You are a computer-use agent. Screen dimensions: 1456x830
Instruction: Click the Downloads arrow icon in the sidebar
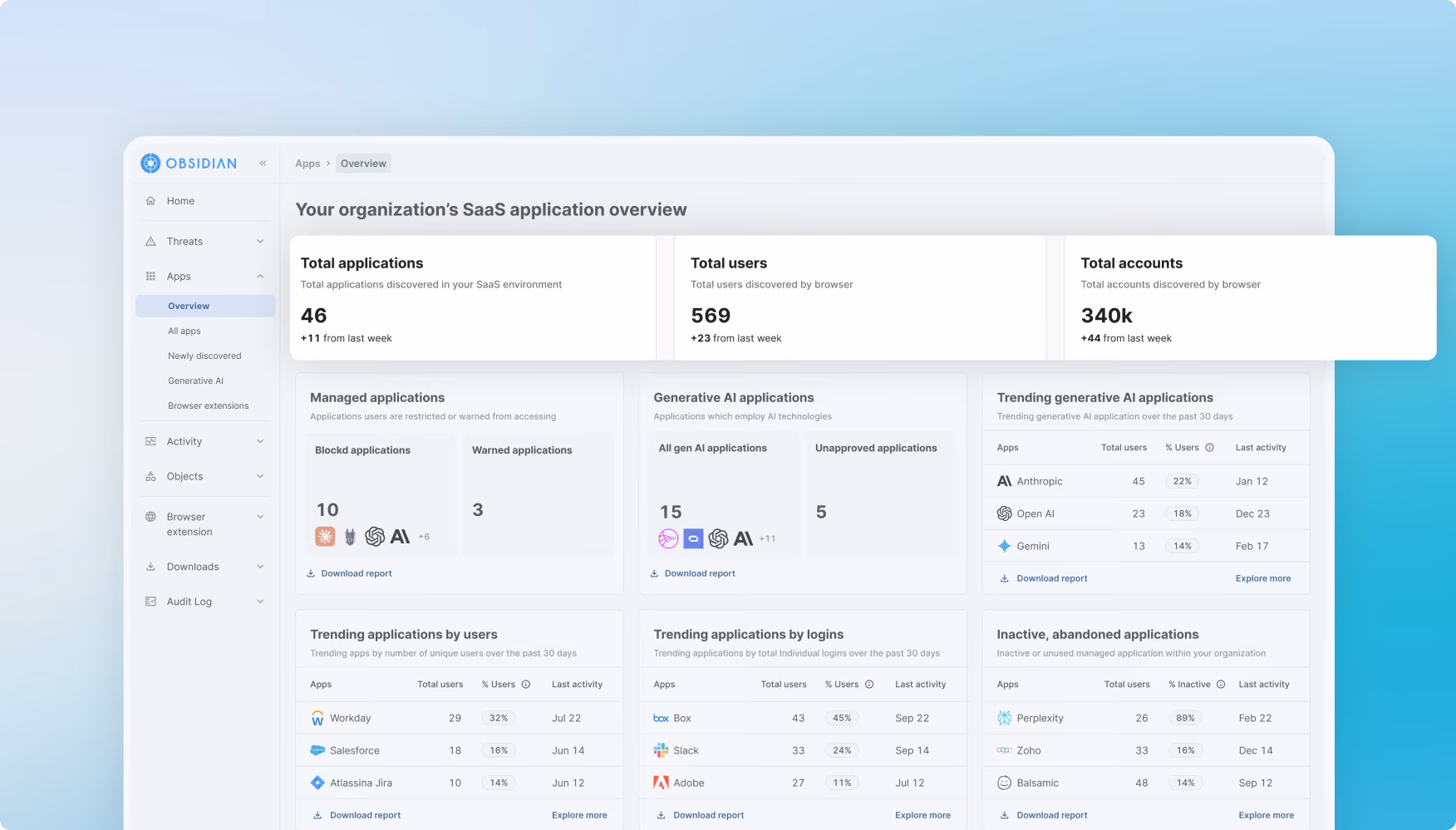pyautogui.click(x=150, y=567)
